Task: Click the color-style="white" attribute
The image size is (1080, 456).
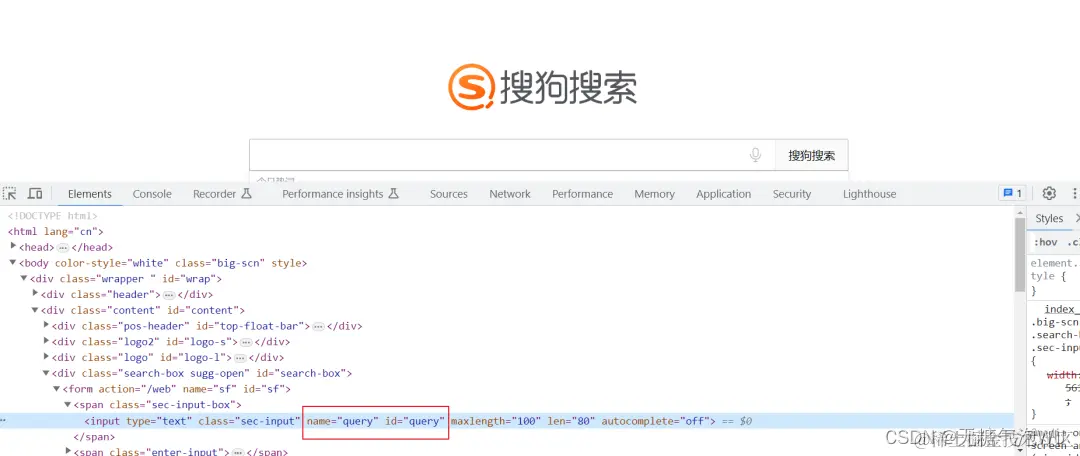Action: point(111,263)
